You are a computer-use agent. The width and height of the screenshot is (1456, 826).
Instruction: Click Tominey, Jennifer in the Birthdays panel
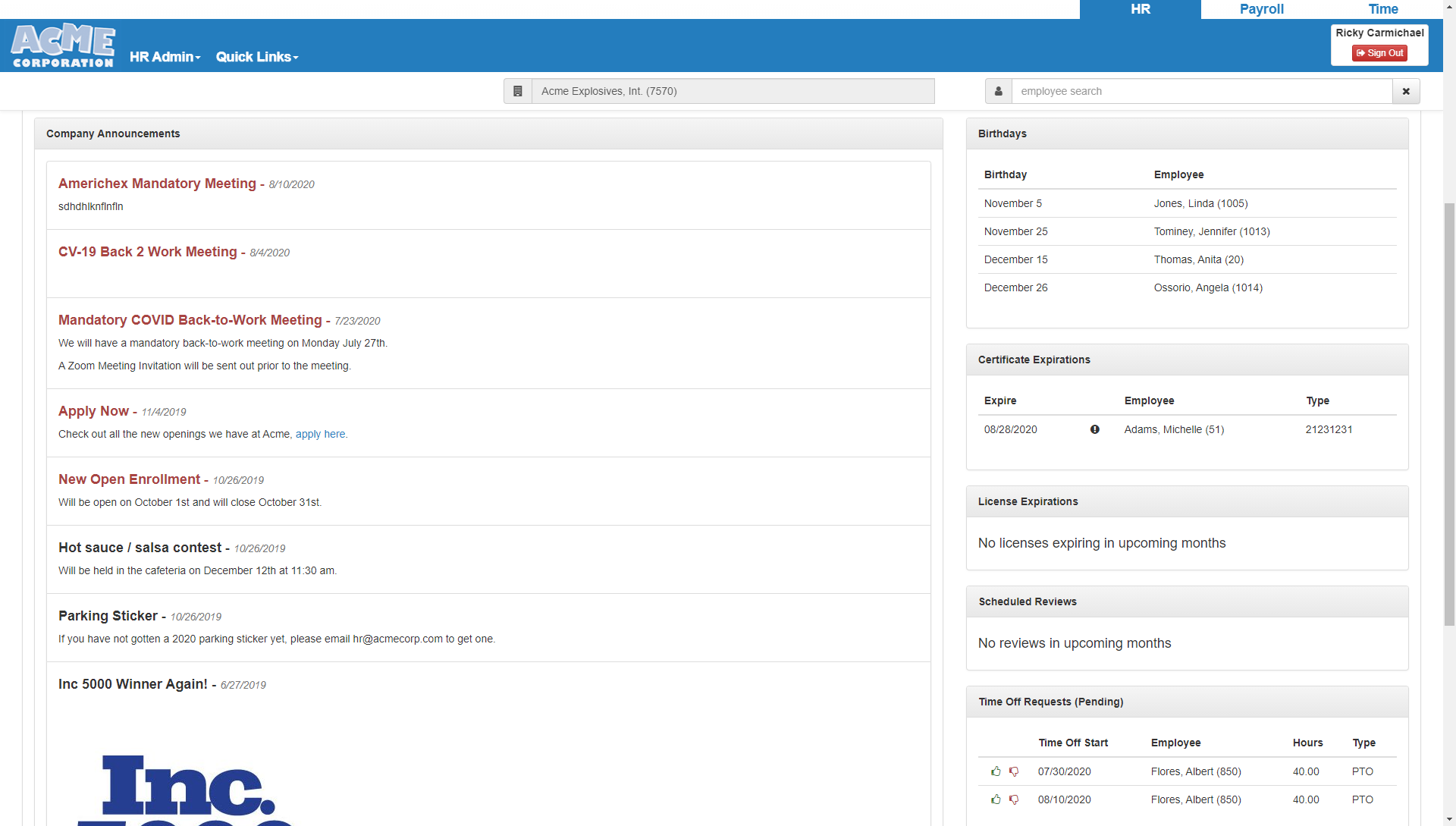(1211, 231)
